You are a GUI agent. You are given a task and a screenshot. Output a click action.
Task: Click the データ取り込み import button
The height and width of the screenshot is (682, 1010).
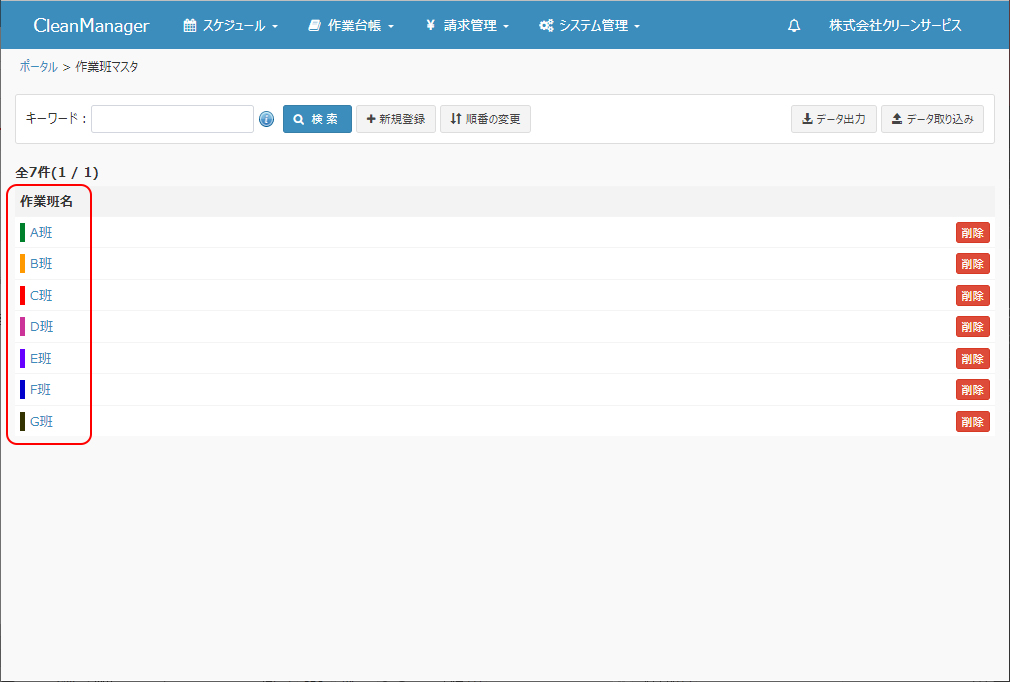tap(932, 119)
